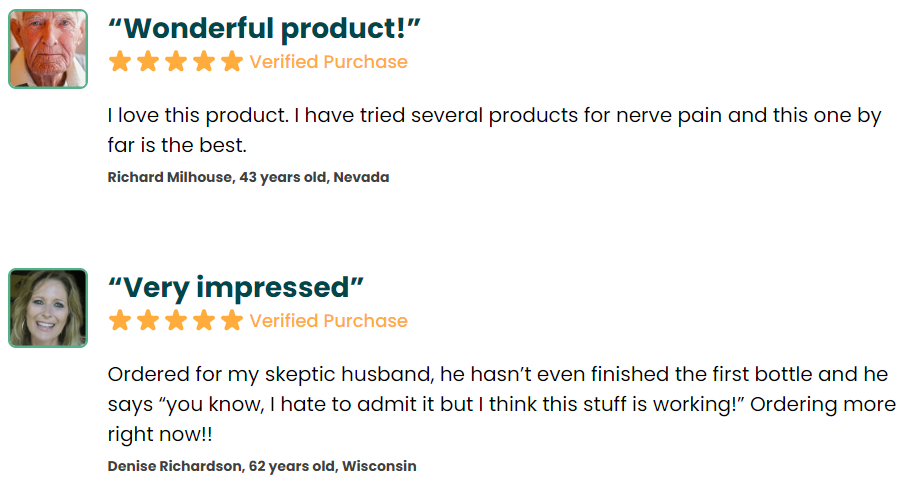This screenshot has width=899, height=479.
Task: Click the second star under Wonderful product heading
Action: coord(148,61)
